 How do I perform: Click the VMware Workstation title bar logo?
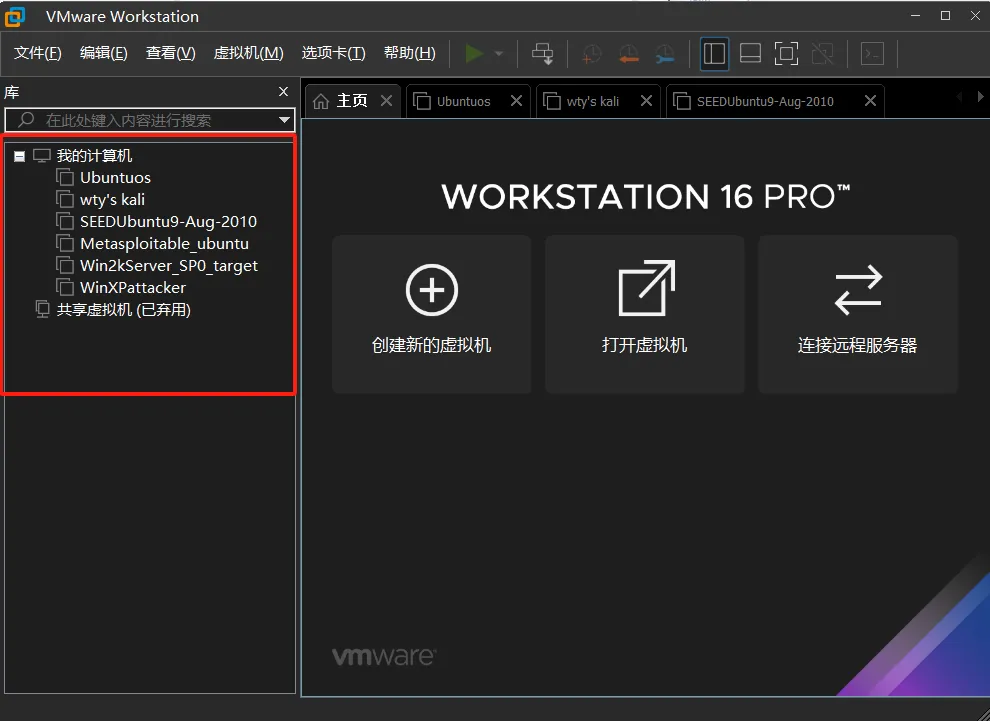(15, 16)
